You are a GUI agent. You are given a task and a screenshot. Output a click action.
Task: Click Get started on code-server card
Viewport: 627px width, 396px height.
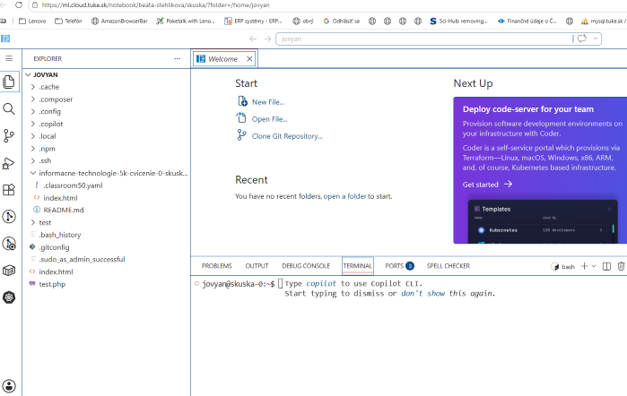(487, 184)
